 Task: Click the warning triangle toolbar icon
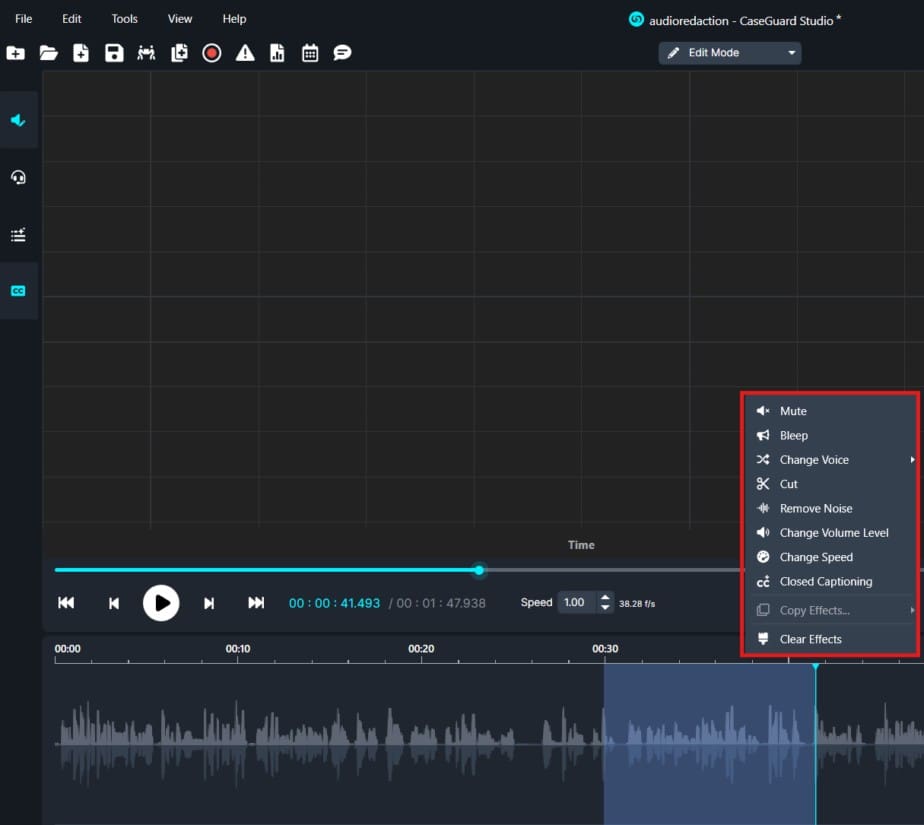[x=245, y=53]
